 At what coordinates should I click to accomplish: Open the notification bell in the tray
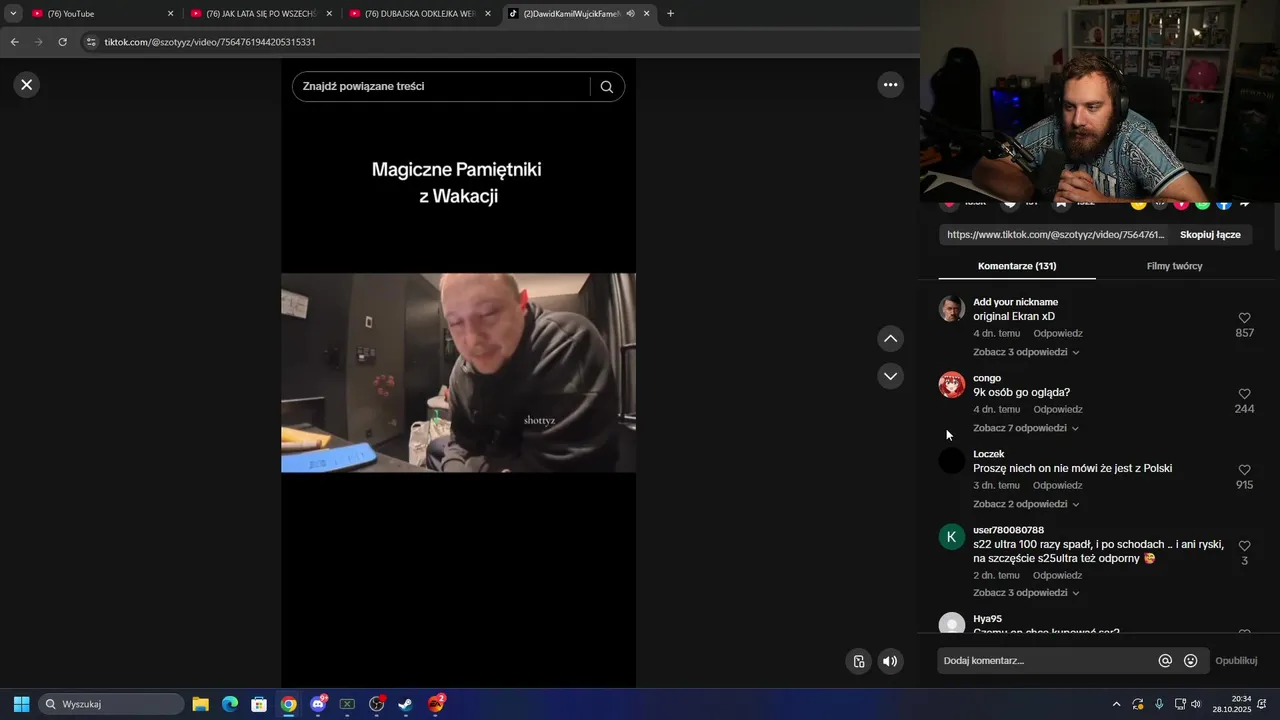coord(1262,704)
